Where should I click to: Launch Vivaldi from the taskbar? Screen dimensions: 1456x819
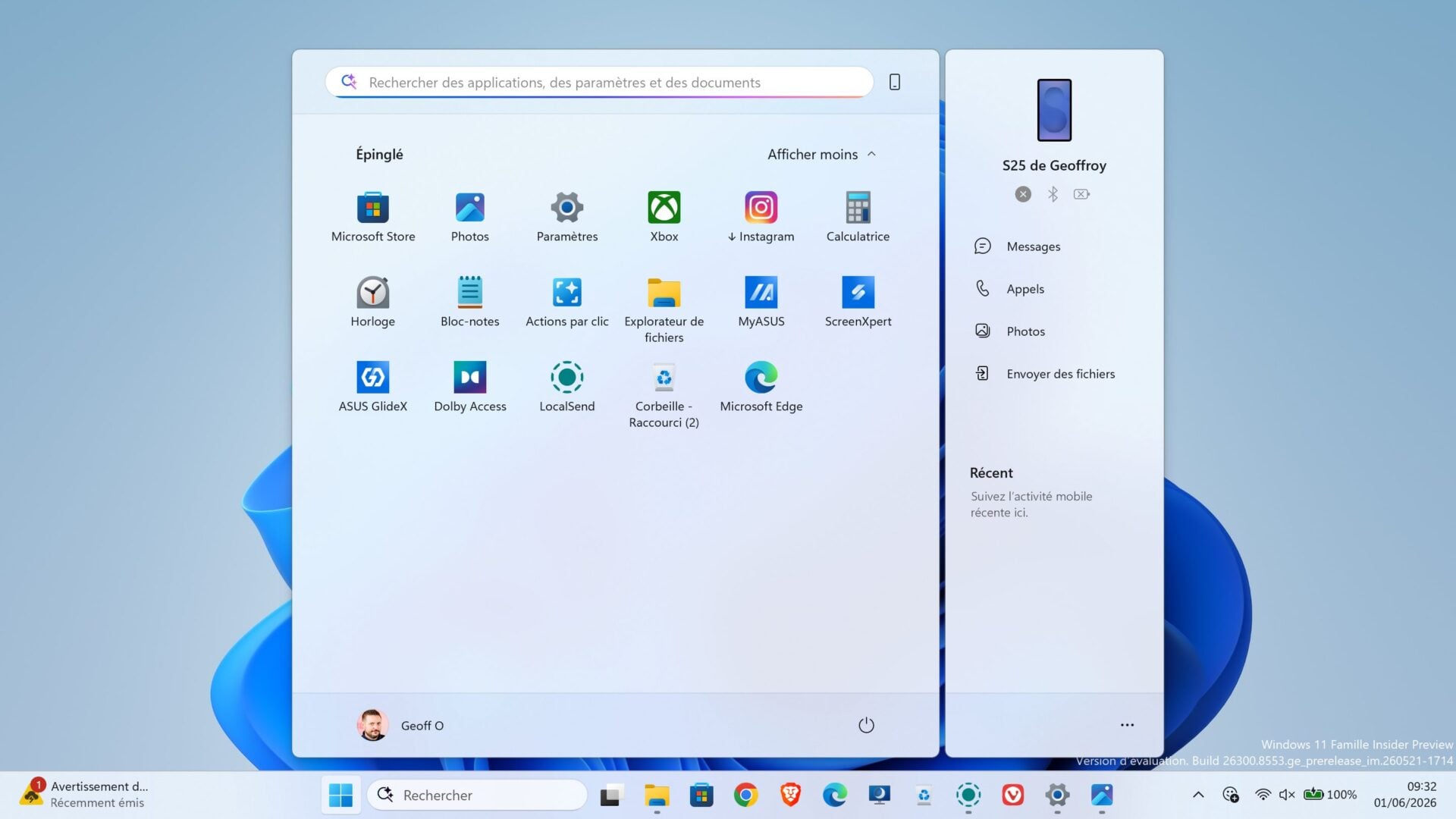(x=1013, y=795)
